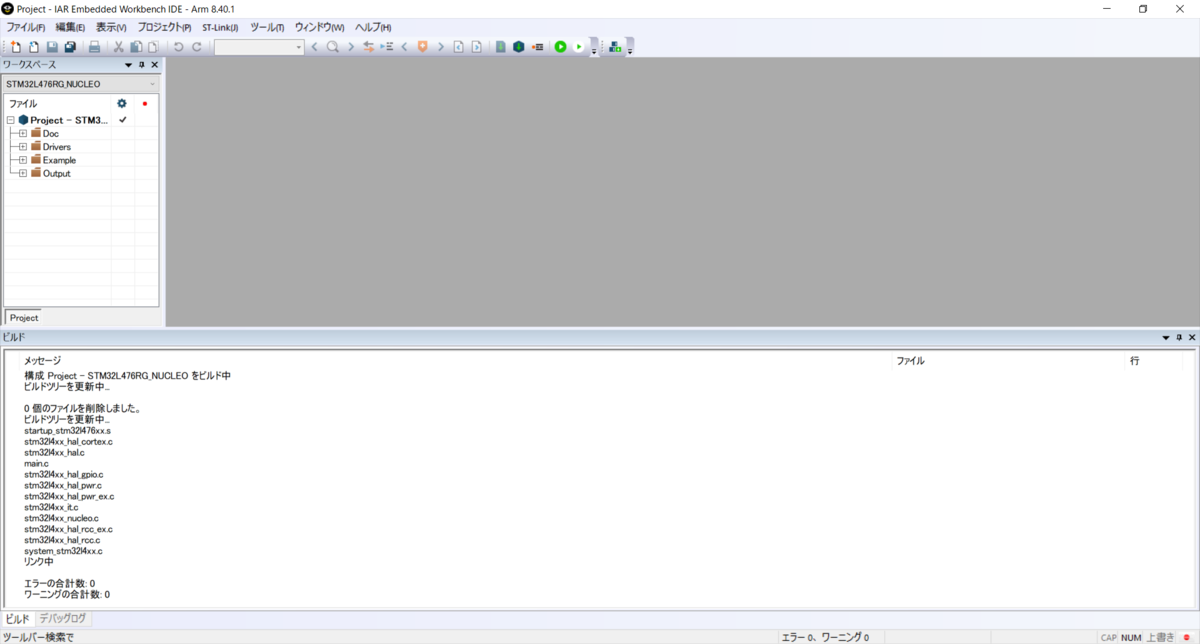The image size is (1200, 644).
Task: Open the Build panel options arrow
Action: pyautogui.click(x=1166, y=338)
